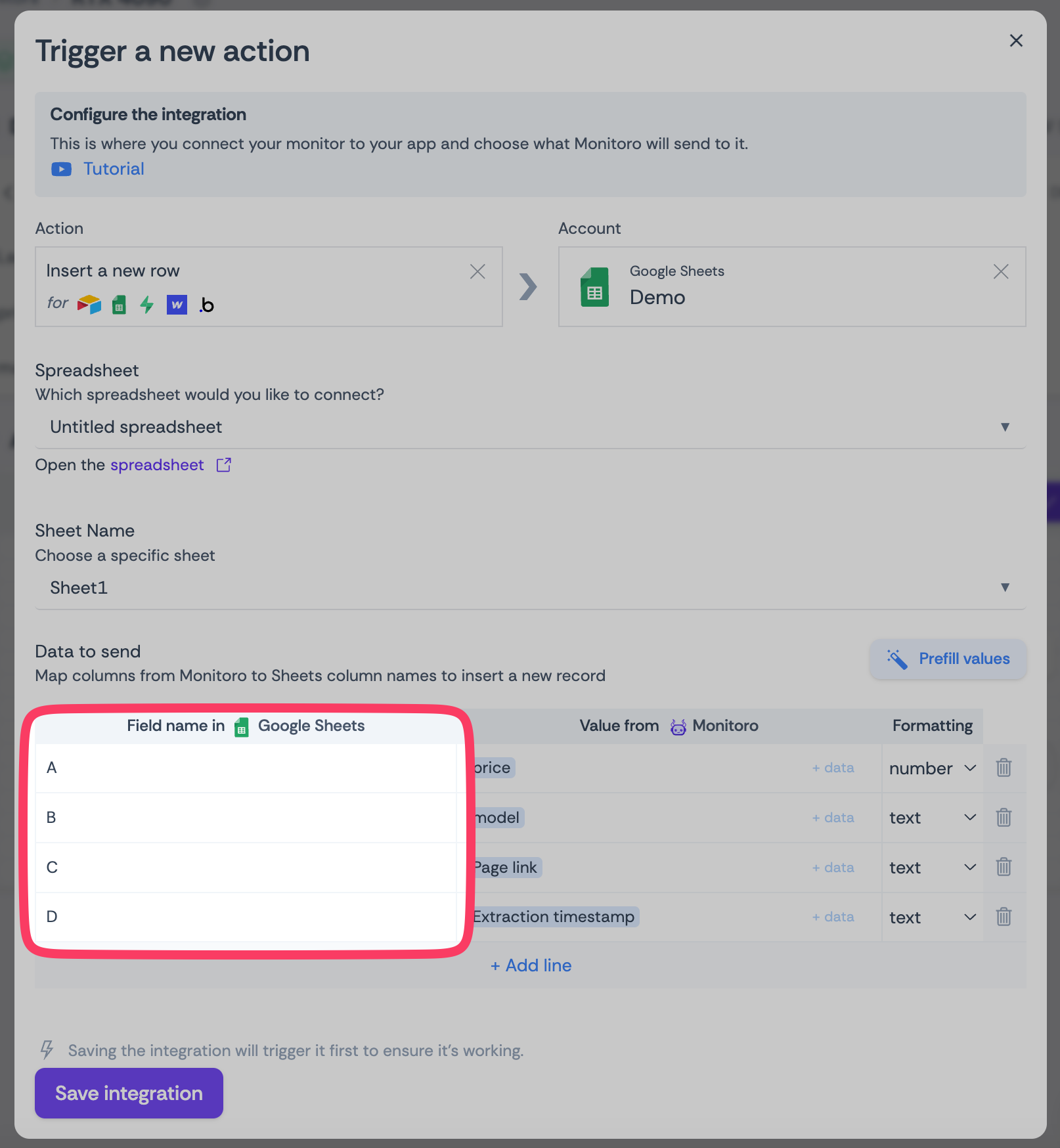Click the Tutorial video icon

tap(61, 169)
